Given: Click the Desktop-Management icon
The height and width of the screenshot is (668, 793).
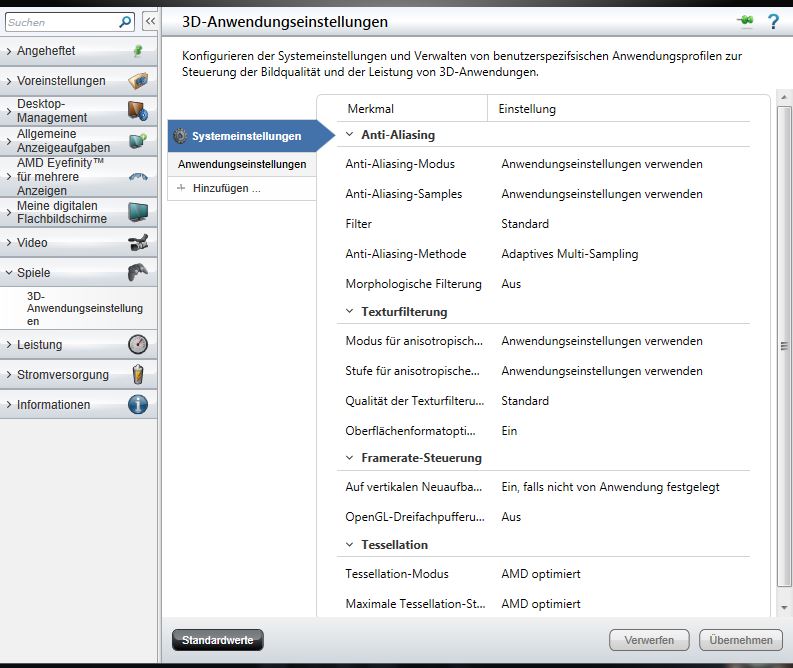Looking at the screenshot, I should [x=138, y=110].
